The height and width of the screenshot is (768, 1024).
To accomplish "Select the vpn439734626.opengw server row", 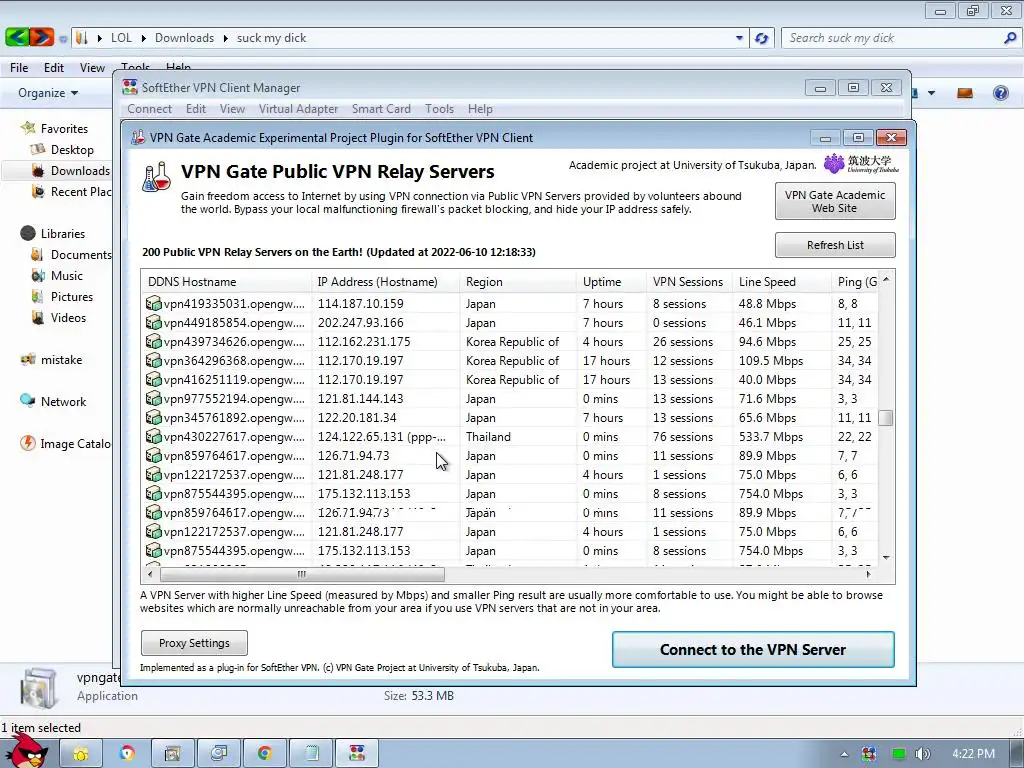I will [509, 342].
